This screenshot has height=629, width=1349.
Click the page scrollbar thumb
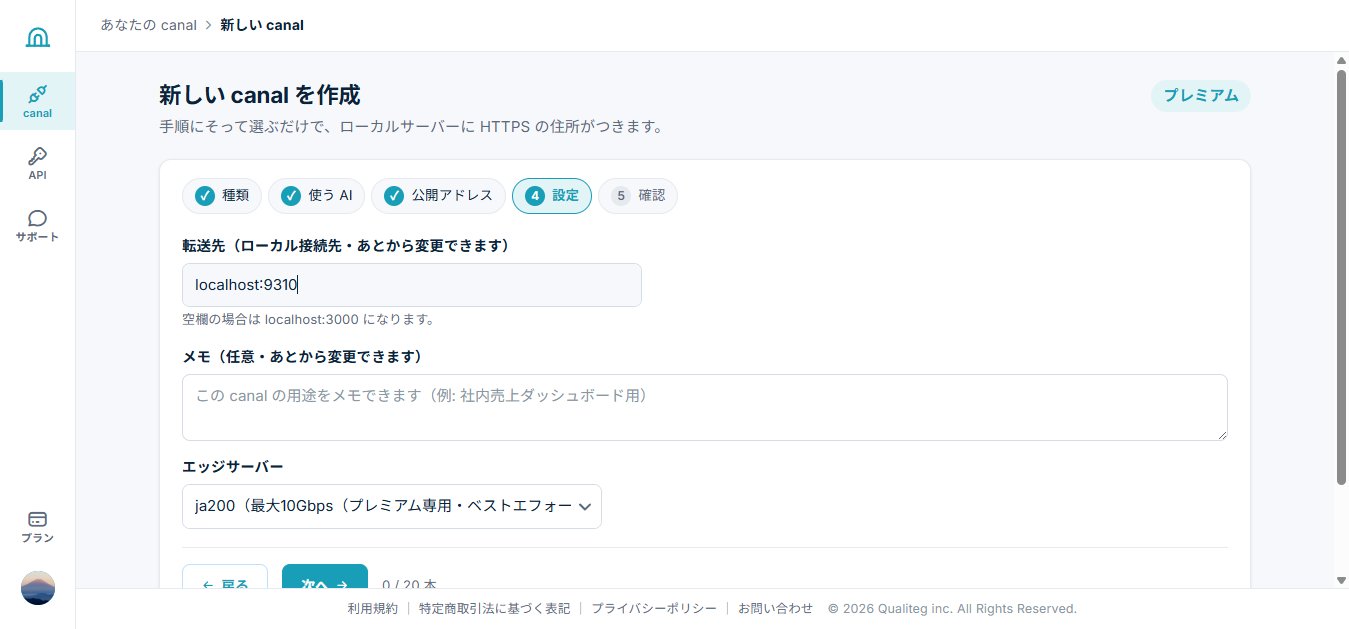(x=1341, y=277)
